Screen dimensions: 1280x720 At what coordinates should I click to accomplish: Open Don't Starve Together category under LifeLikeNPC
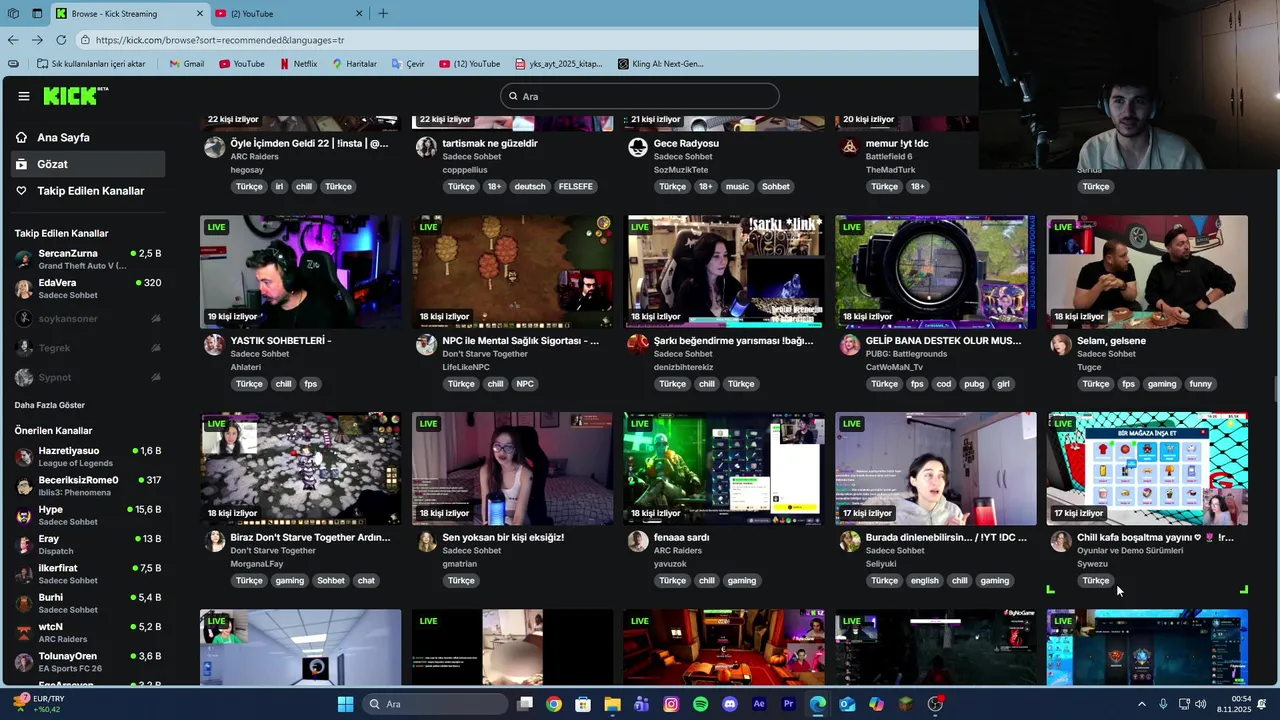pyautogui.click(x=485, y=354)
